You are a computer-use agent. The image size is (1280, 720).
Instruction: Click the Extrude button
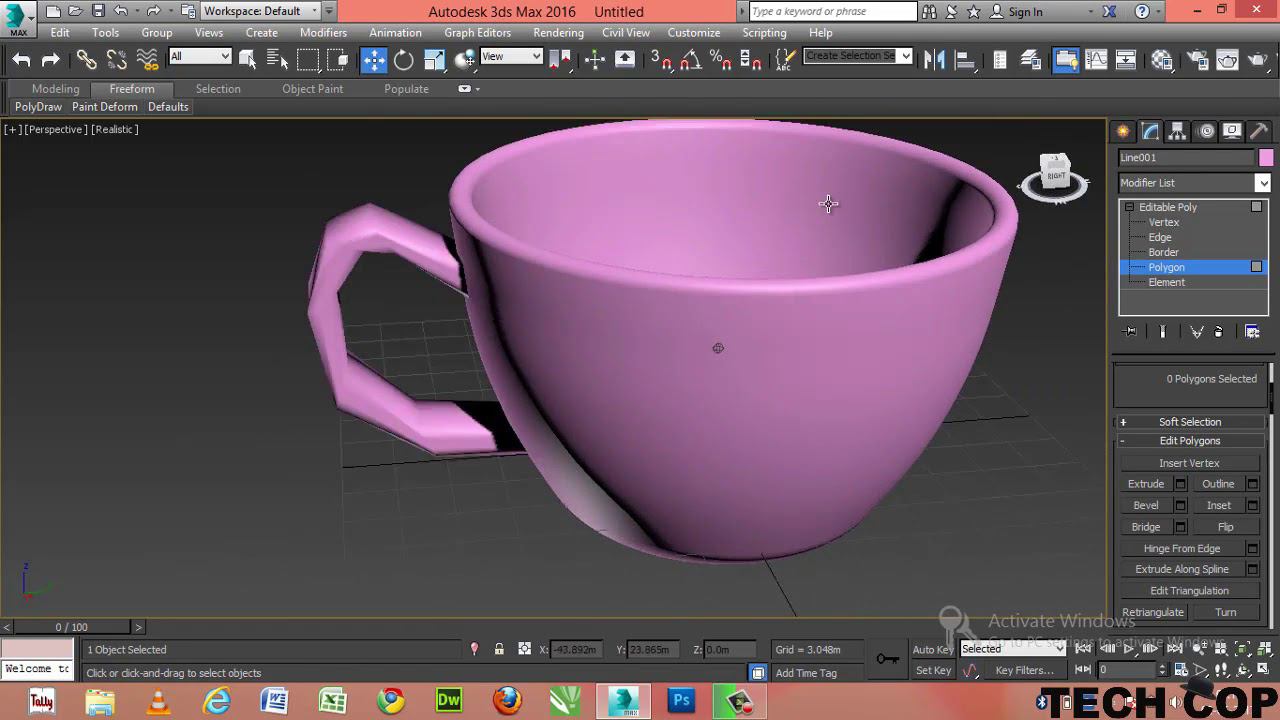[x=1146, y=484]
